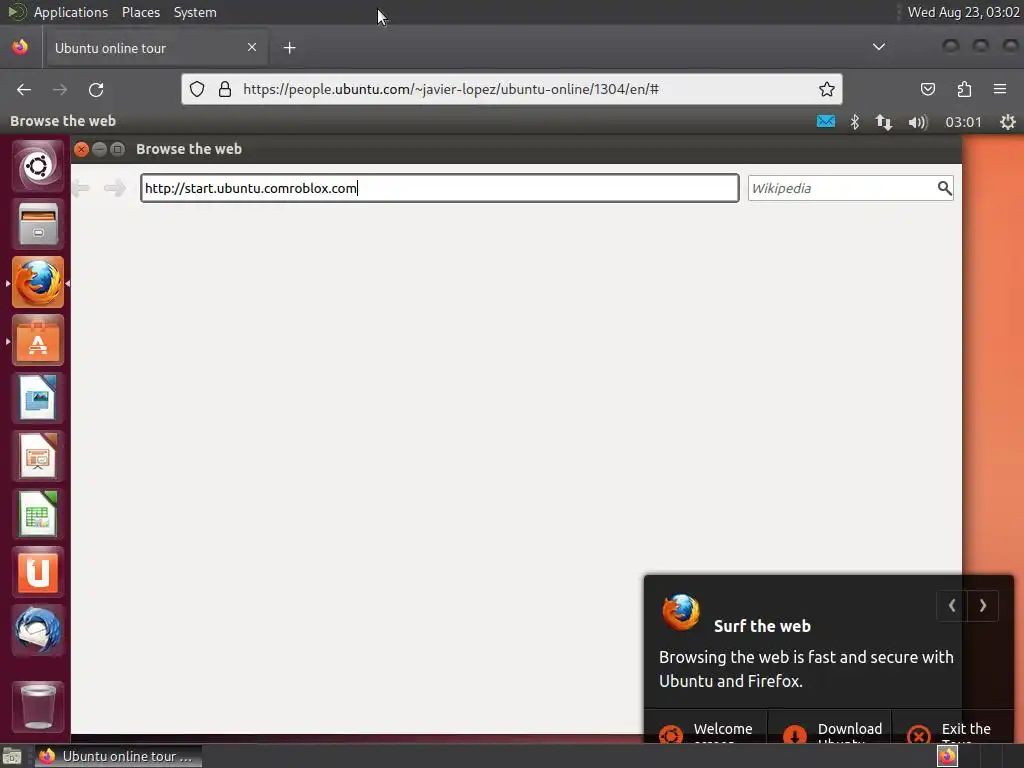Image resolution: width=1024 pixels, height=768 pixels.
Task: Maximize the Browse the web window
Action: [118, 150]
